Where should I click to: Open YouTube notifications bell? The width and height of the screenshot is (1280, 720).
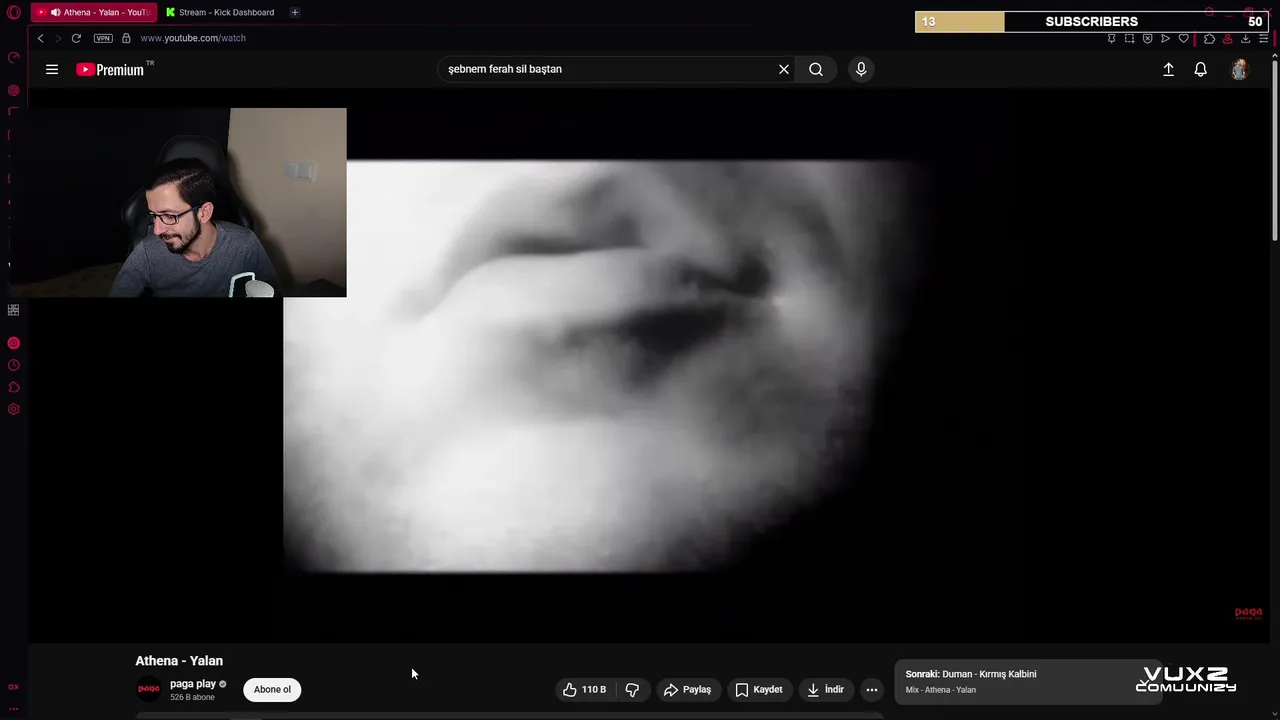click(1201, 69)
